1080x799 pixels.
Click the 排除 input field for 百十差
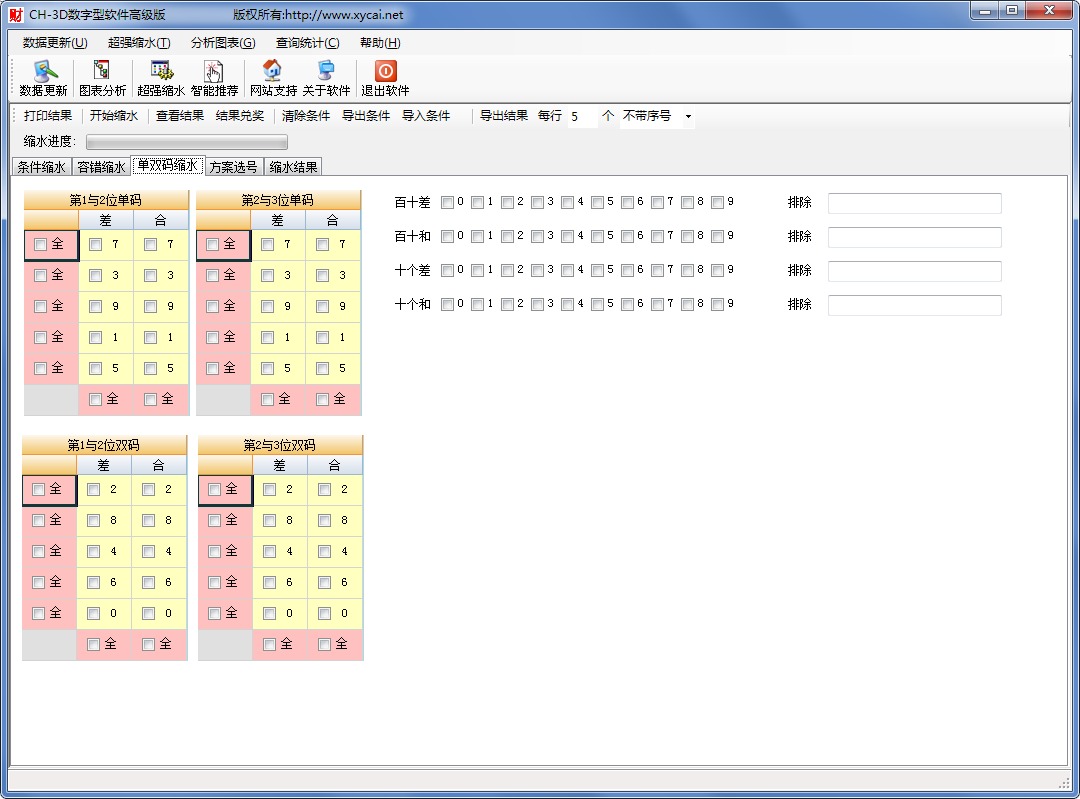pos(914,203)
